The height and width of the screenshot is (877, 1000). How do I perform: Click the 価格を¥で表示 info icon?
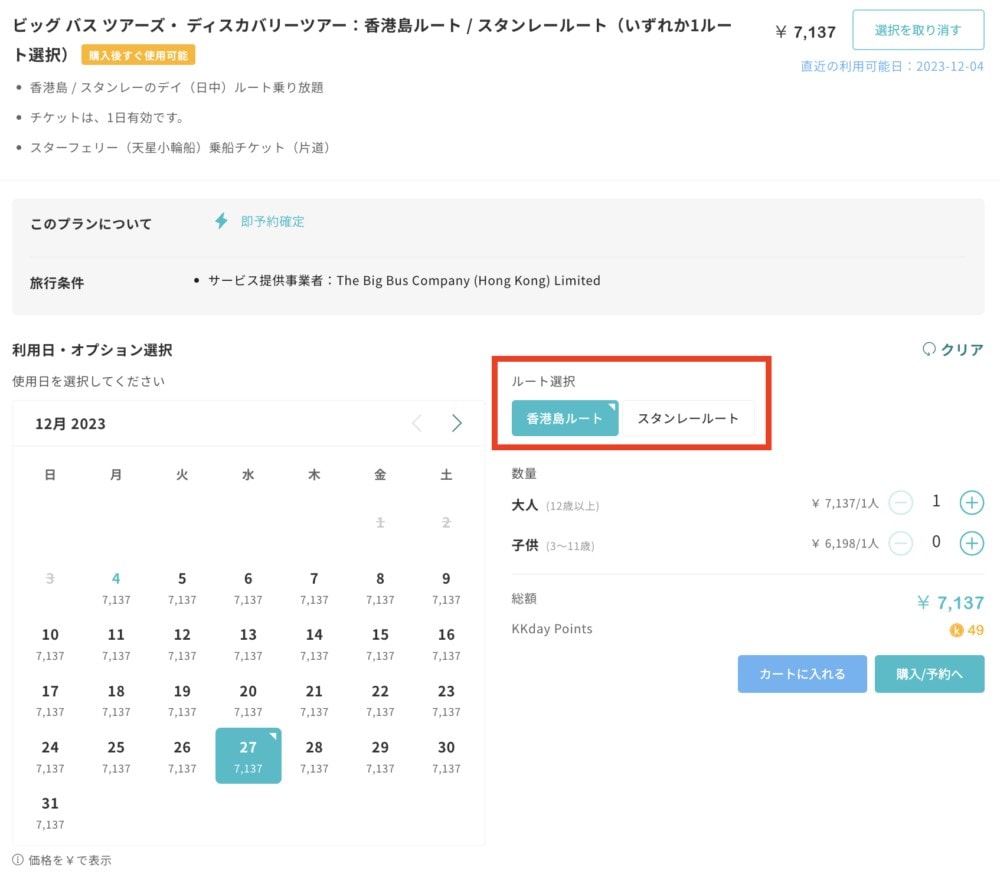pyautogui.click(x=18, y=860)
